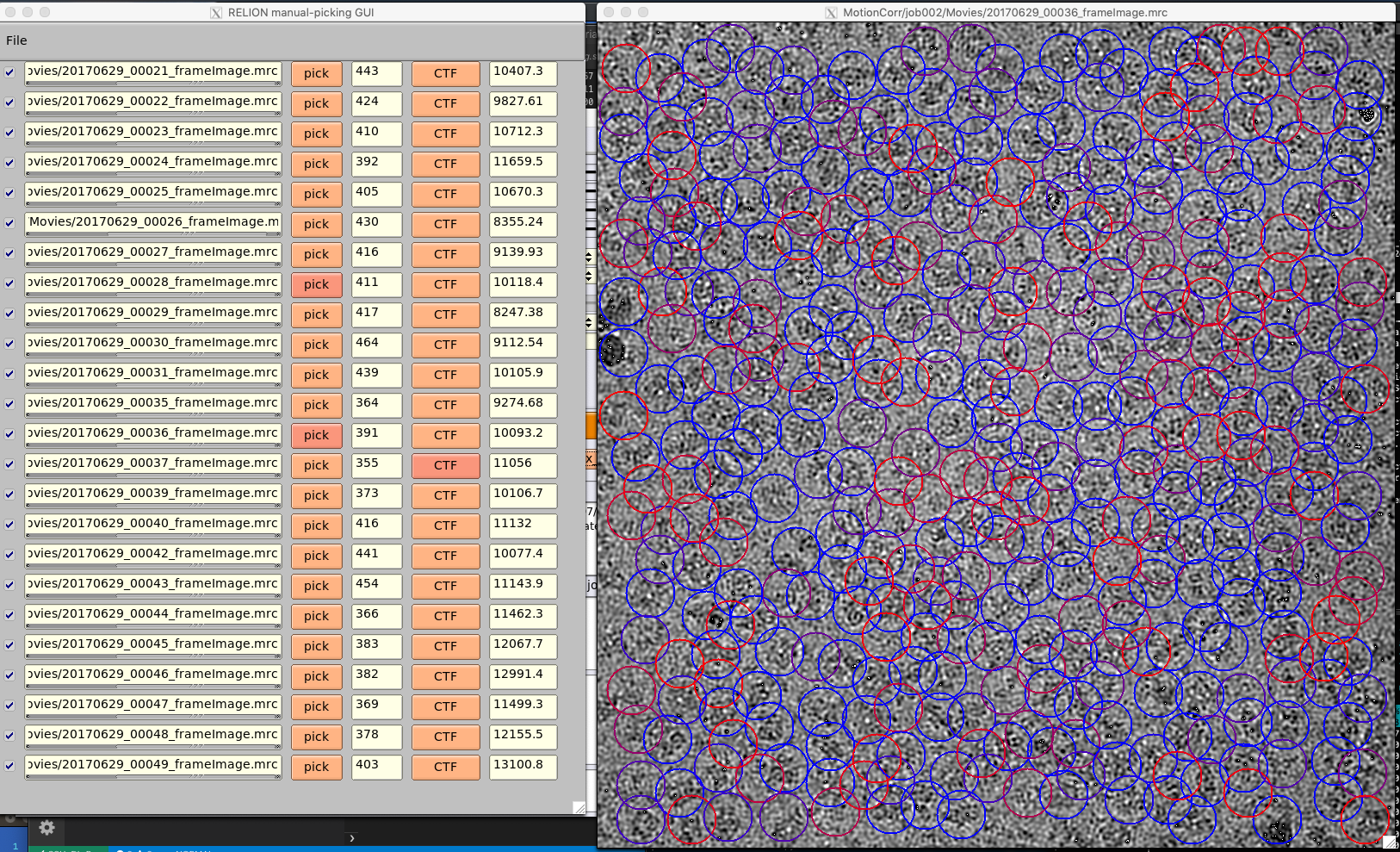1400x852 pixels.
Task: Click particle count field showing 355
Action: (376, 465)
